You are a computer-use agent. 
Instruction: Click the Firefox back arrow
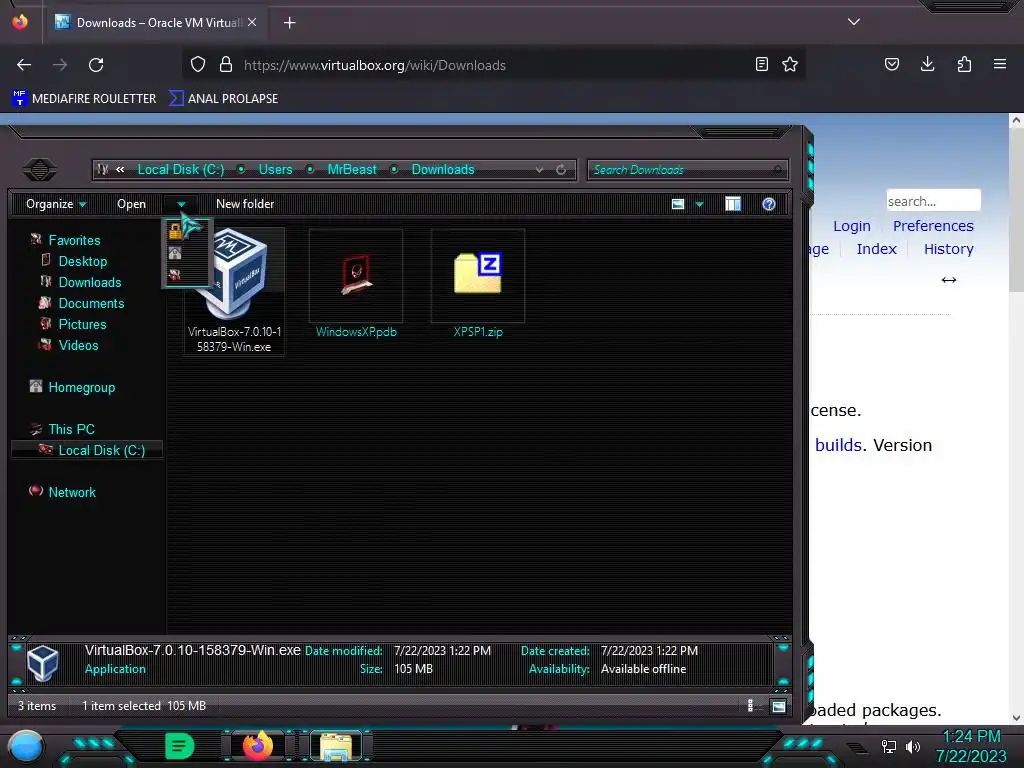click(x=24, y=65)
